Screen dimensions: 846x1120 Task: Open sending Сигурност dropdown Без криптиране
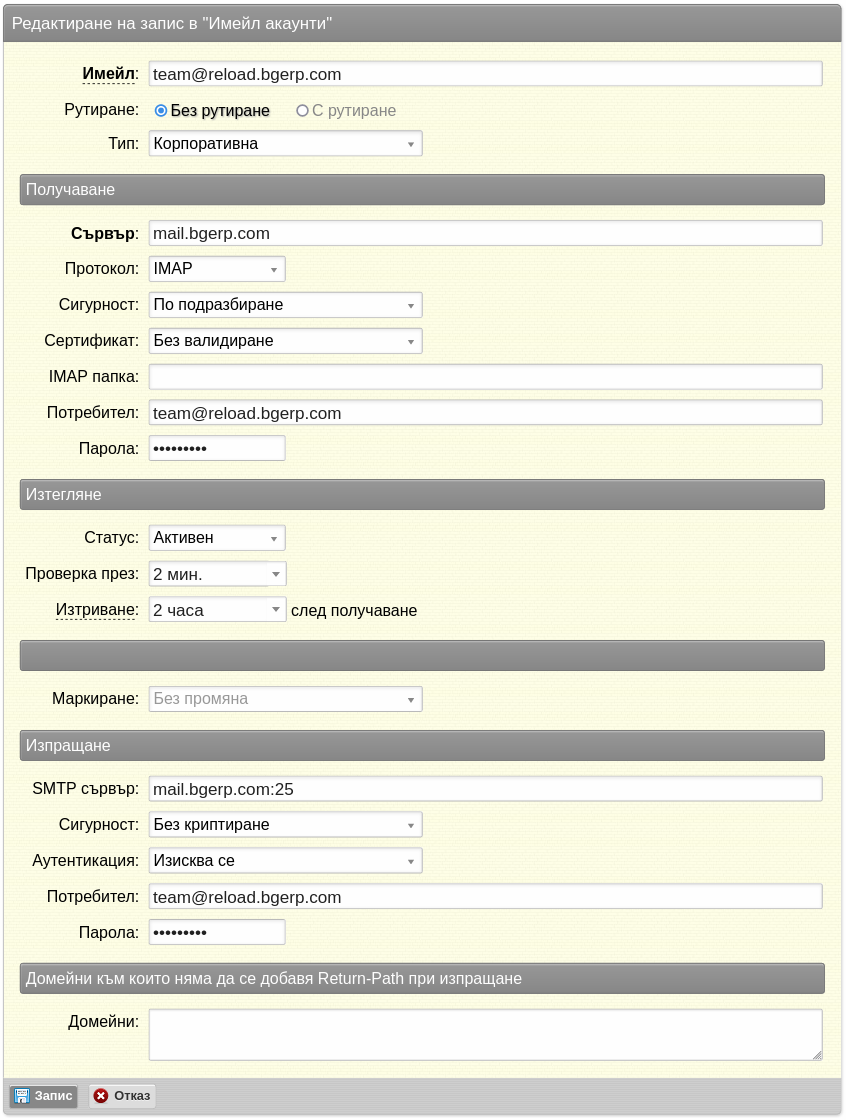tap(286, 825)
